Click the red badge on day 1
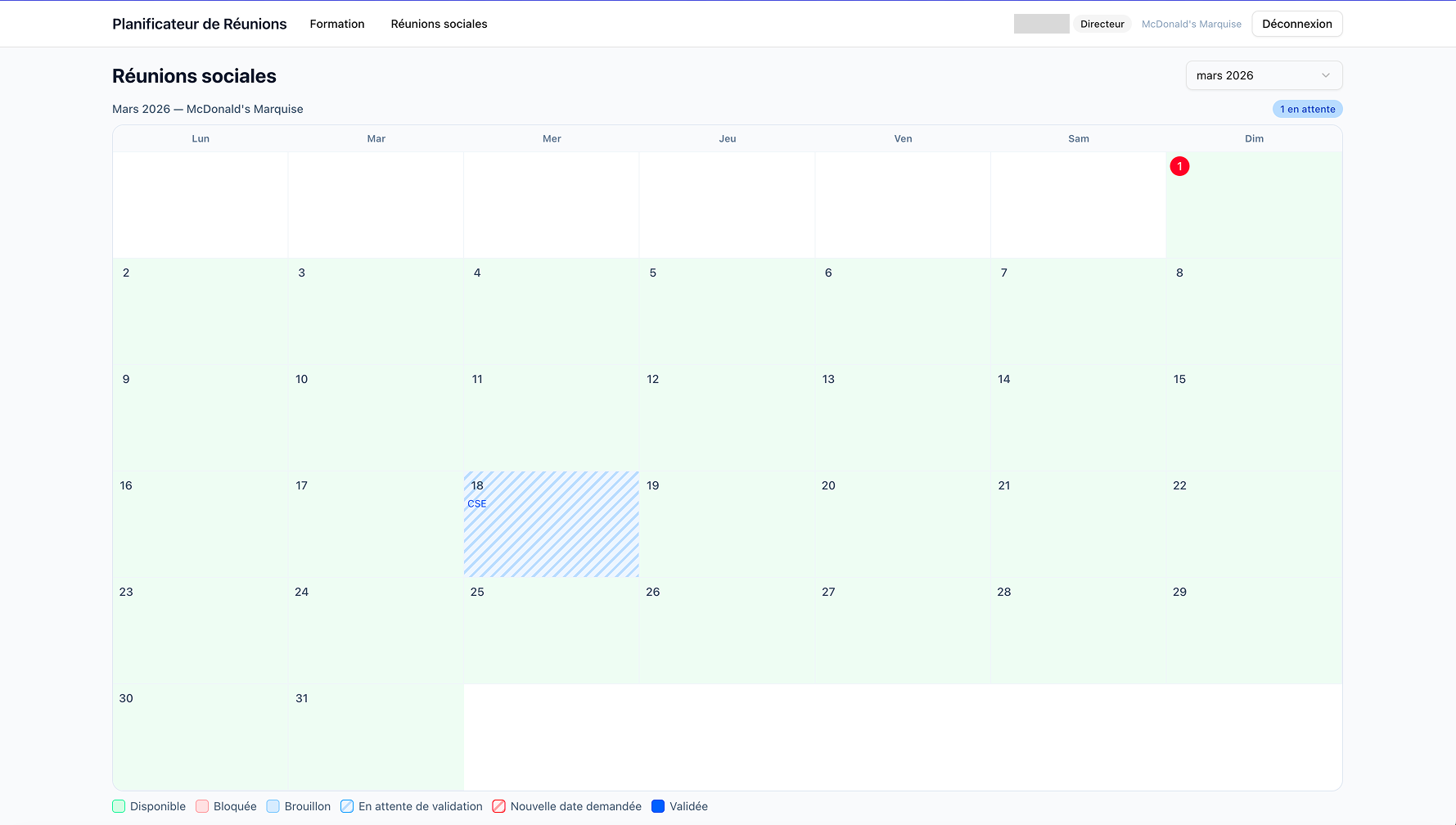 [x=1179, y=166]
